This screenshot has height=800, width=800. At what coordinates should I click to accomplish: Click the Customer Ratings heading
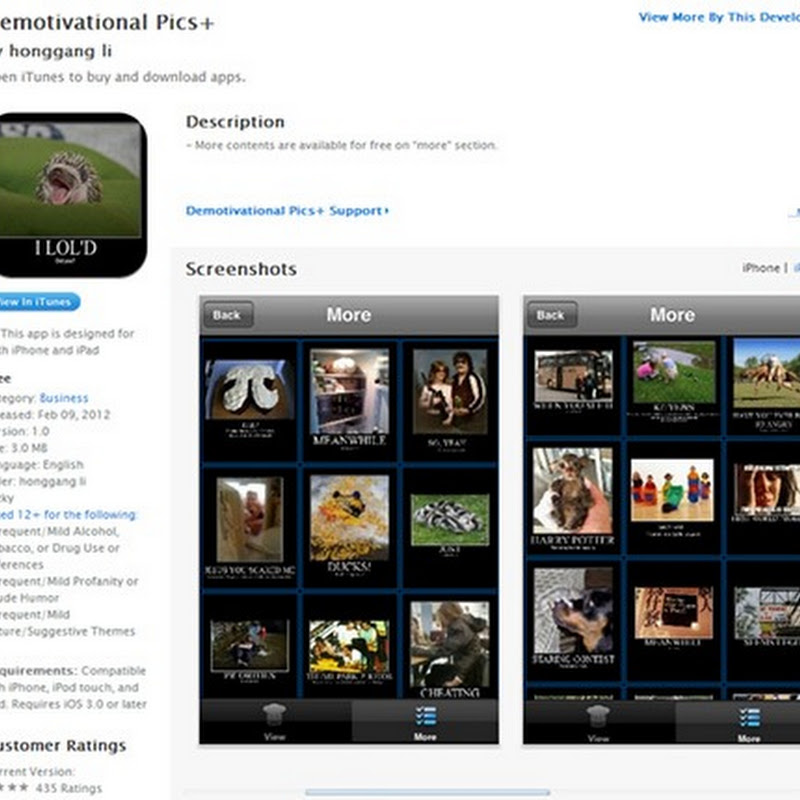coord(63,745)
